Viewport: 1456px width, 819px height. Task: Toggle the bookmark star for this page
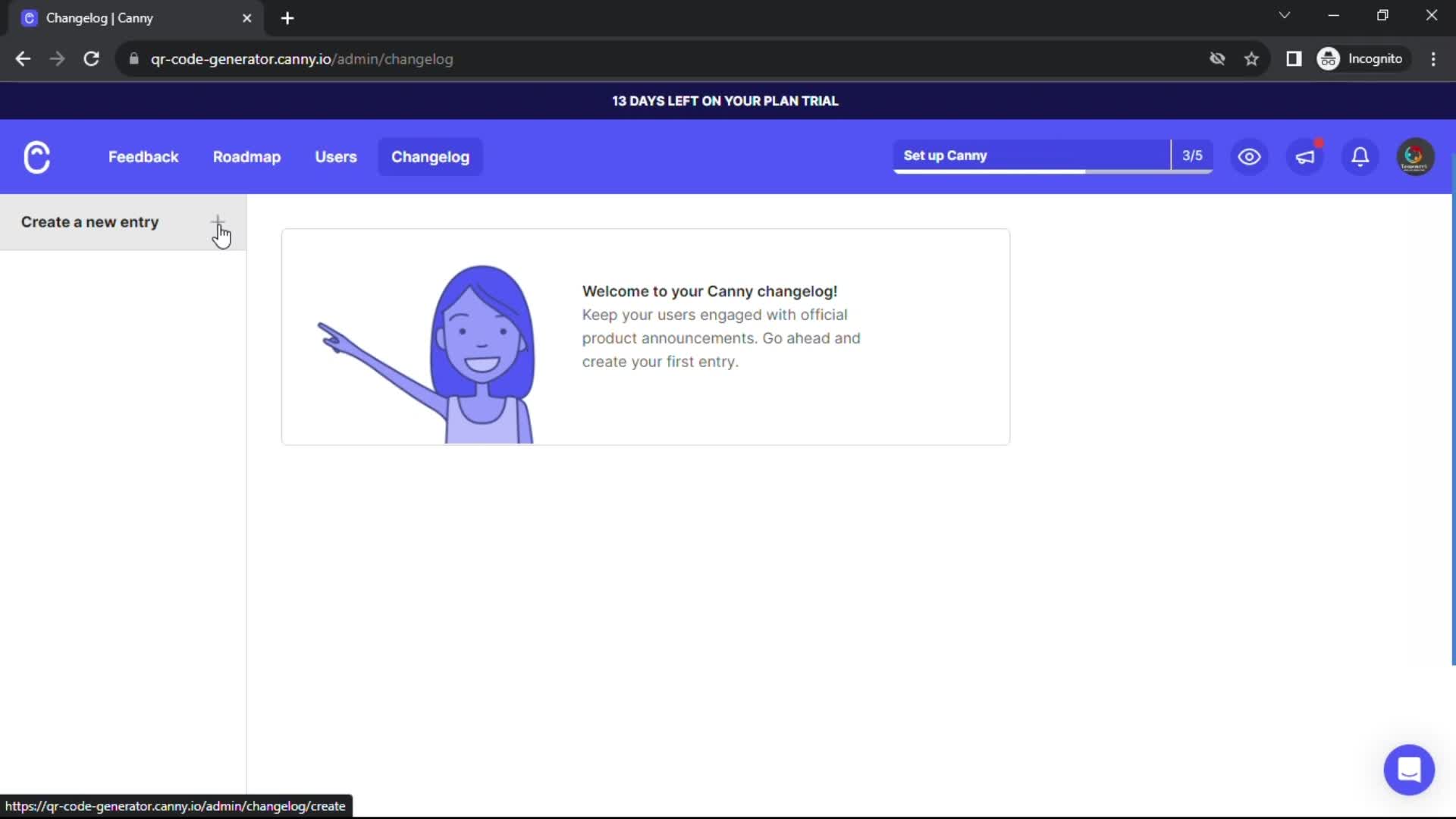point(1252,59)
